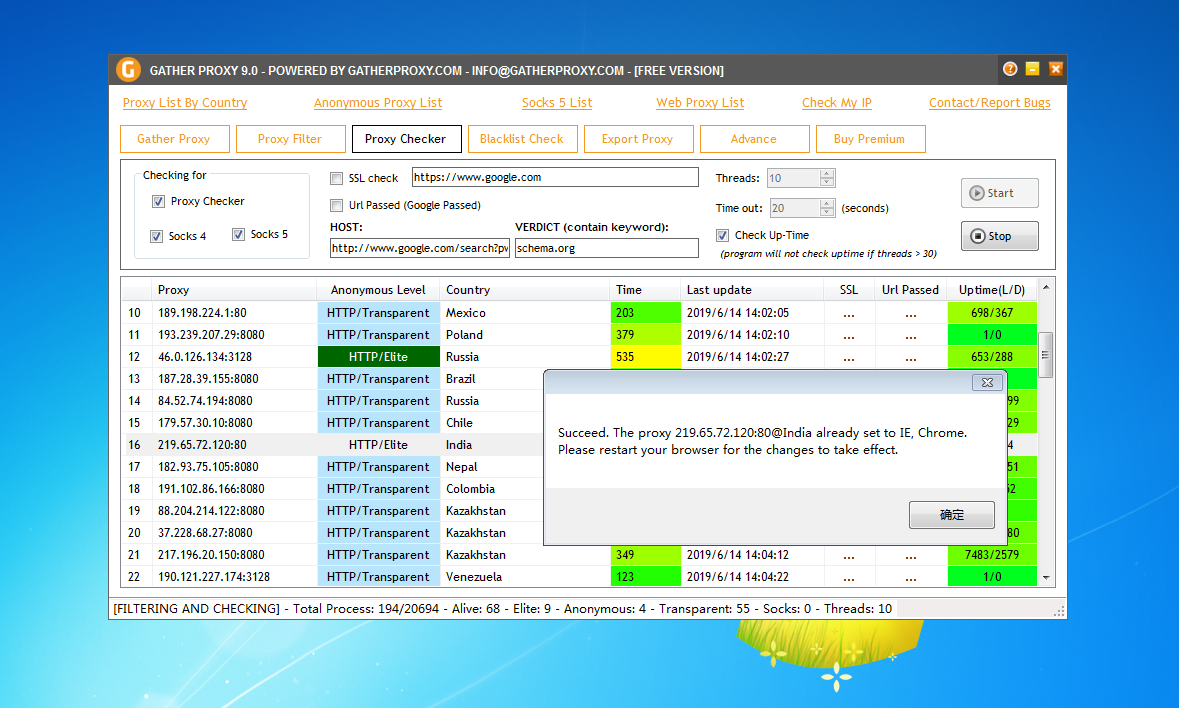Image resolution: width=1179 pixels, height=708 pixels.
Task: Select proxy row 189.198.224.1:80
Action: (x=580, y=313)
